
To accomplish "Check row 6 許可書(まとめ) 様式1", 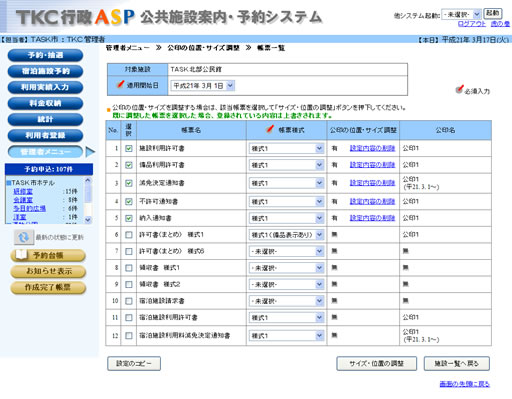I will (x=129, y=235).
